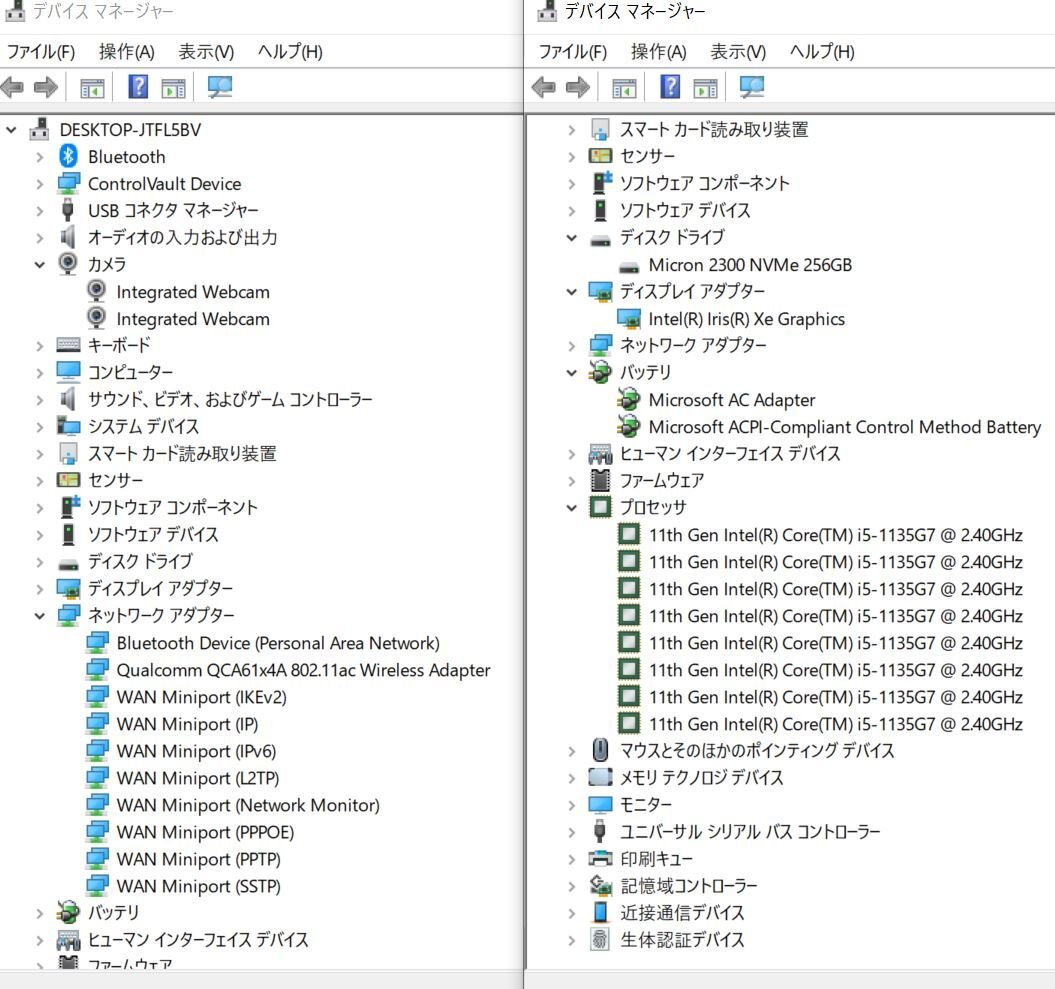
Task: Select ControlVault Device icon
Action: coord(69,183)
